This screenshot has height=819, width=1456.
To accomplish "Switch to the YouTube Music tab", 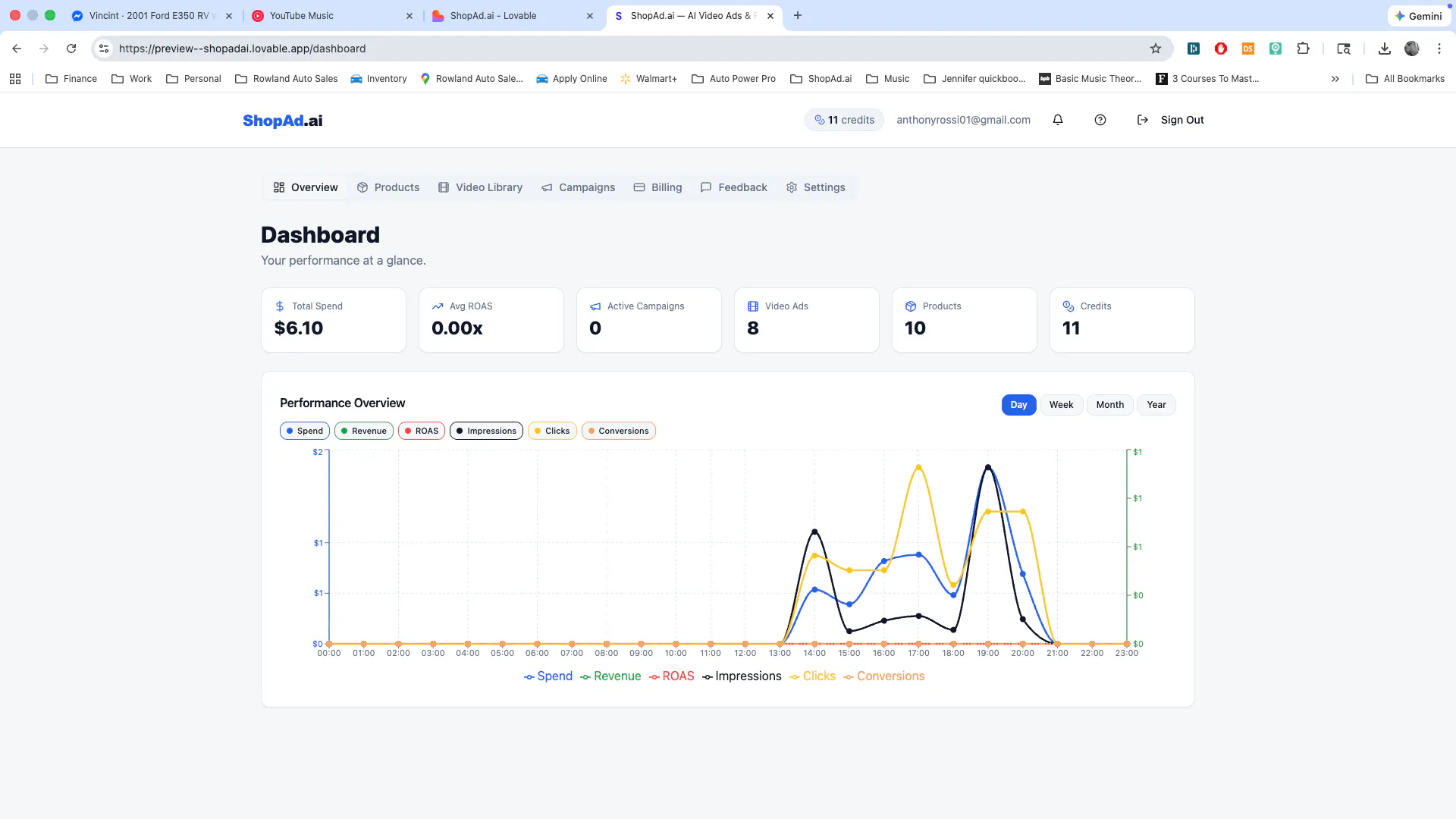I will pos(332,15).
